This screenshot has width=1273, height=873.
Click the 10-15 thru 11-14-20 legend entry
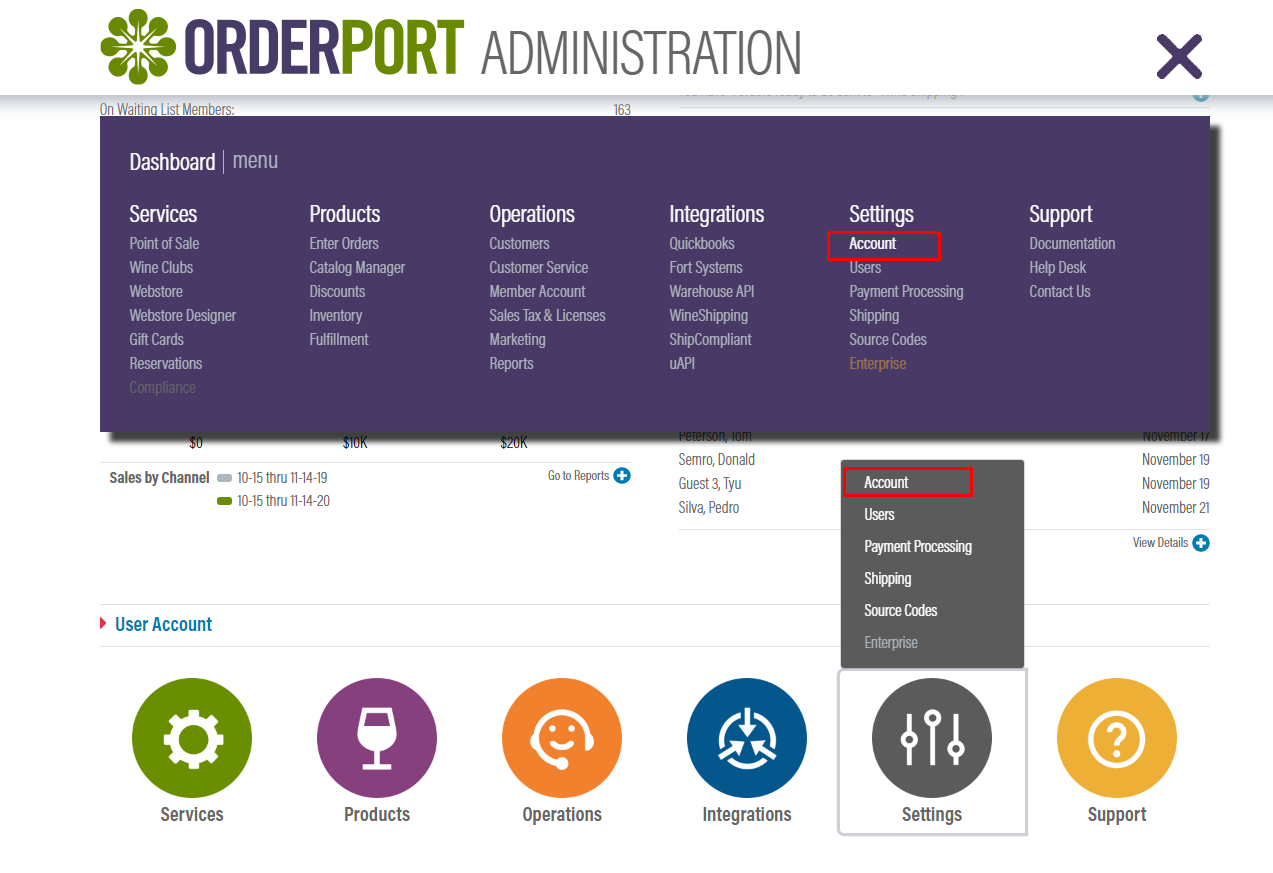tap(273, 500)
